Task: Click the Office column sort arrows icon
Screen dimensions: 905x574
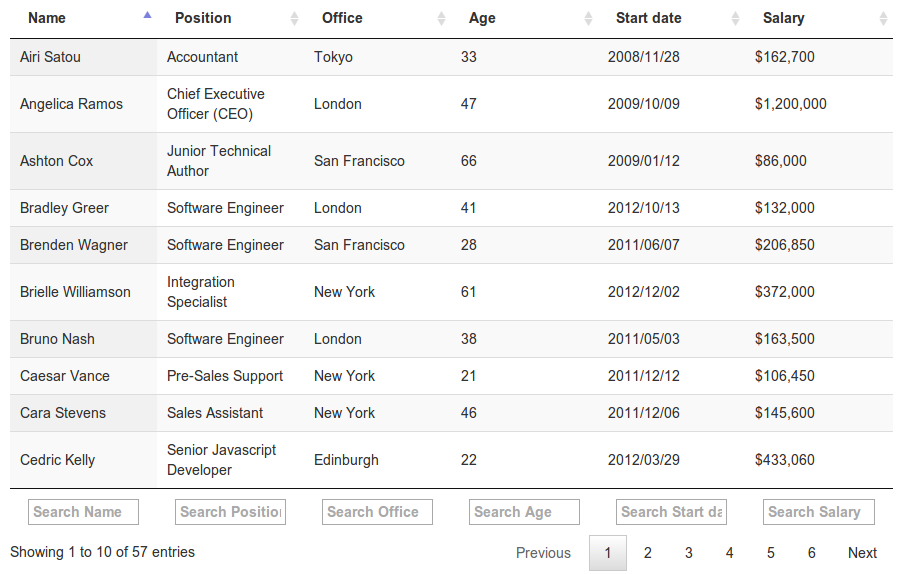Action: coord(442,18)
